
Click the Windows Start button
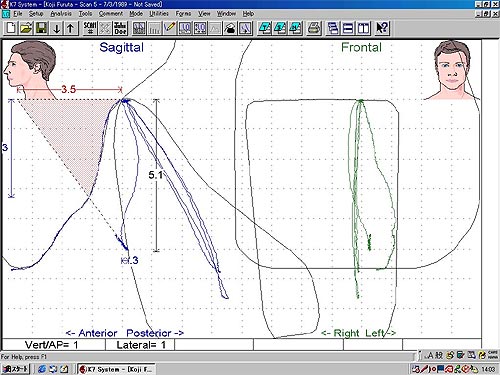point(15,369)
